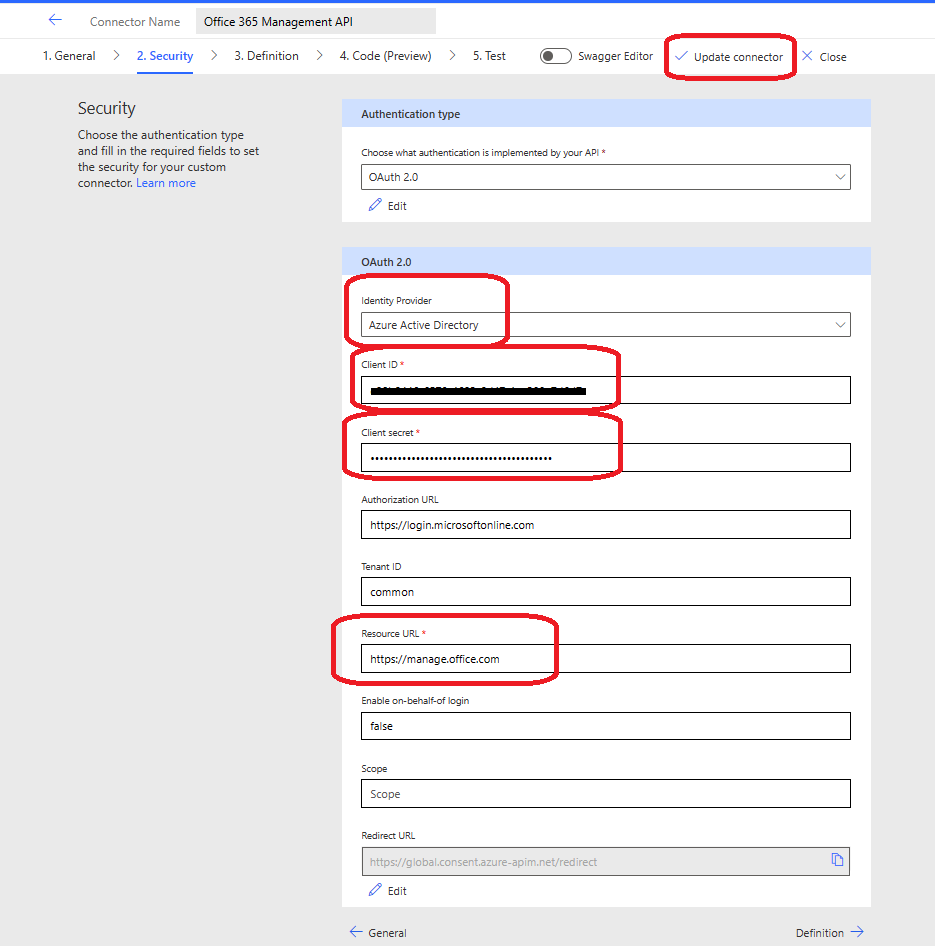935x946 pixels.
Task: Click the left arrow beside General at bottom
Action: 355,932
